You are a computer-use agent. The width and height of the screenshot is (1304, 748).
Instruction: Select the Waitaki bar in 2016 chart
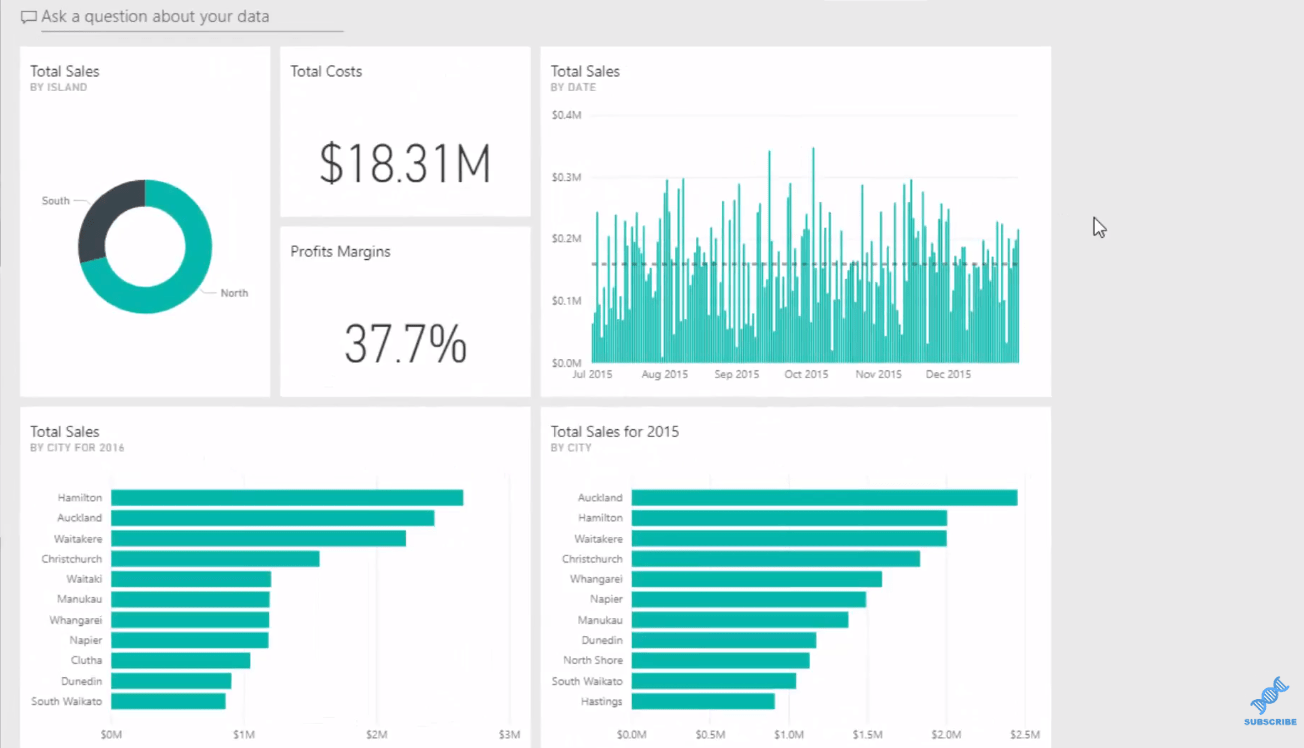(191, 579)
